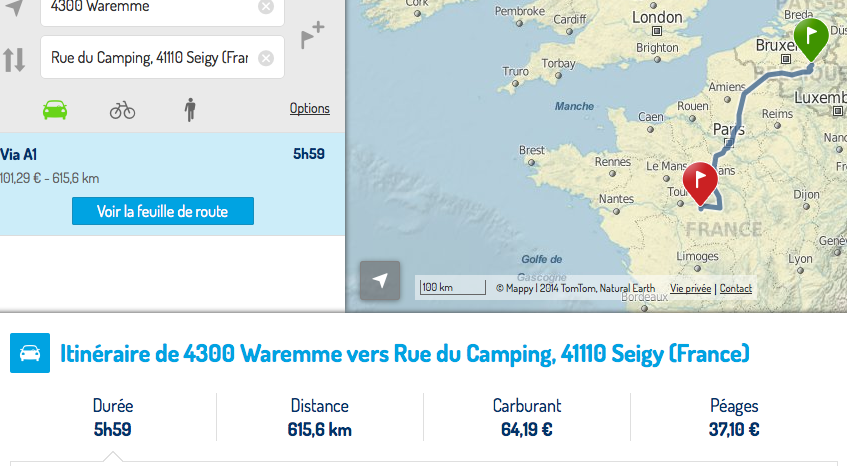Choose the pedestrian walking mode

coord(190,109)
